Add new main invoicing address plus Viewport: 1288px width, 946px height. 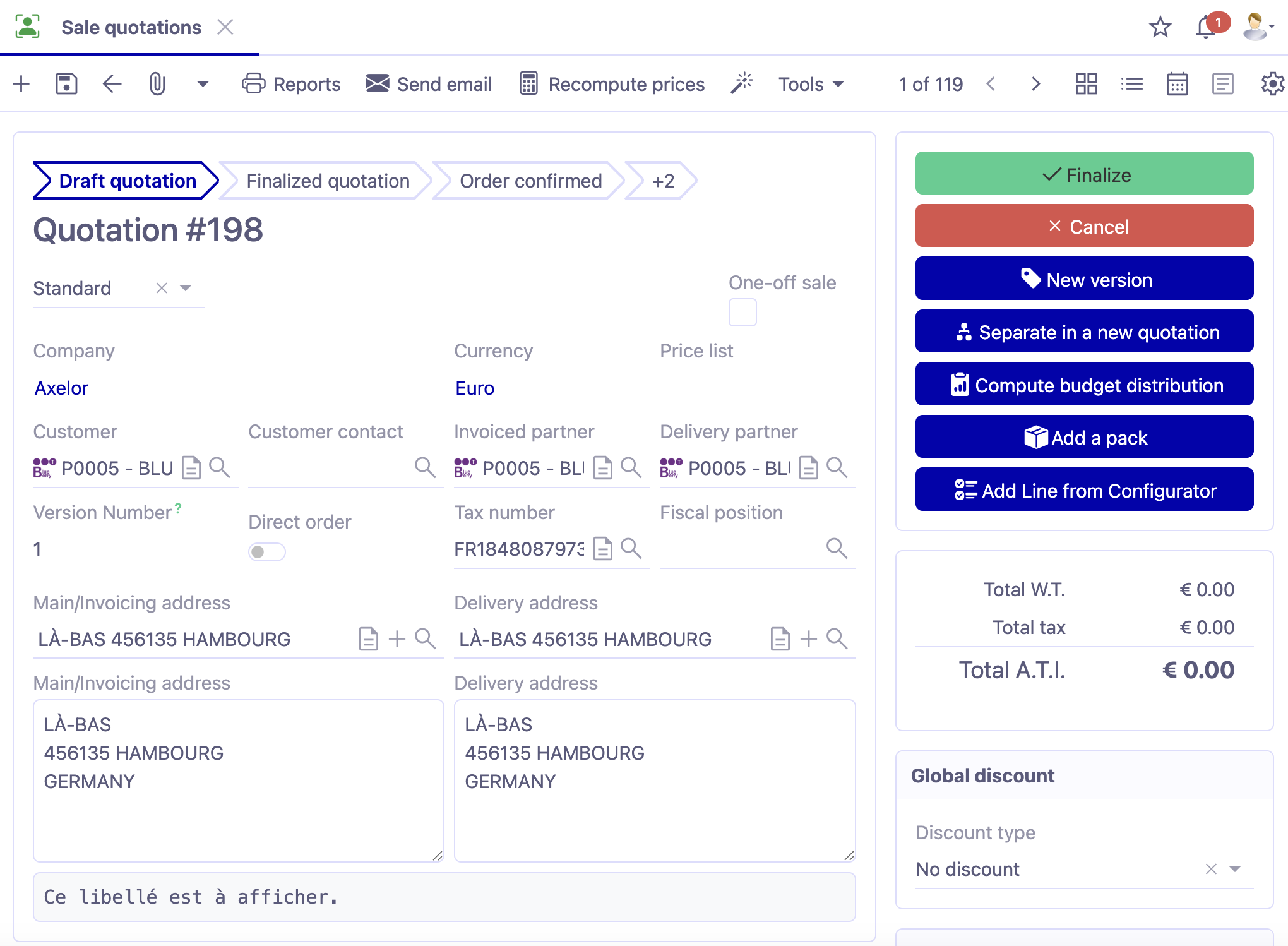[397, 639]
